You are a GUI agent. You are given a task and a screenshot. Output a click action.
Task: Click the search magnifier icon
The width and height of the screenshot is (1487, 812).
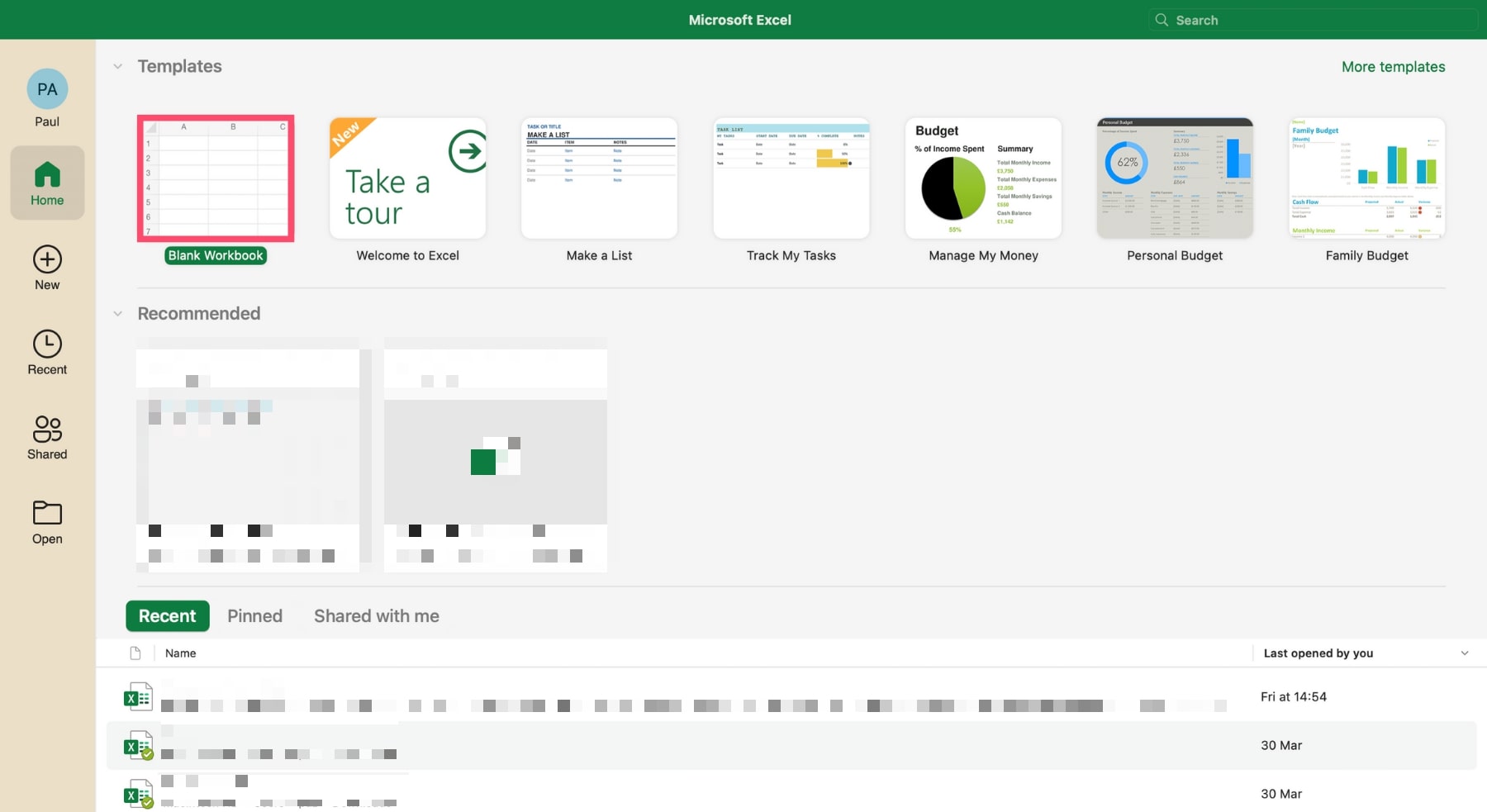click(x=1162, y=20)
